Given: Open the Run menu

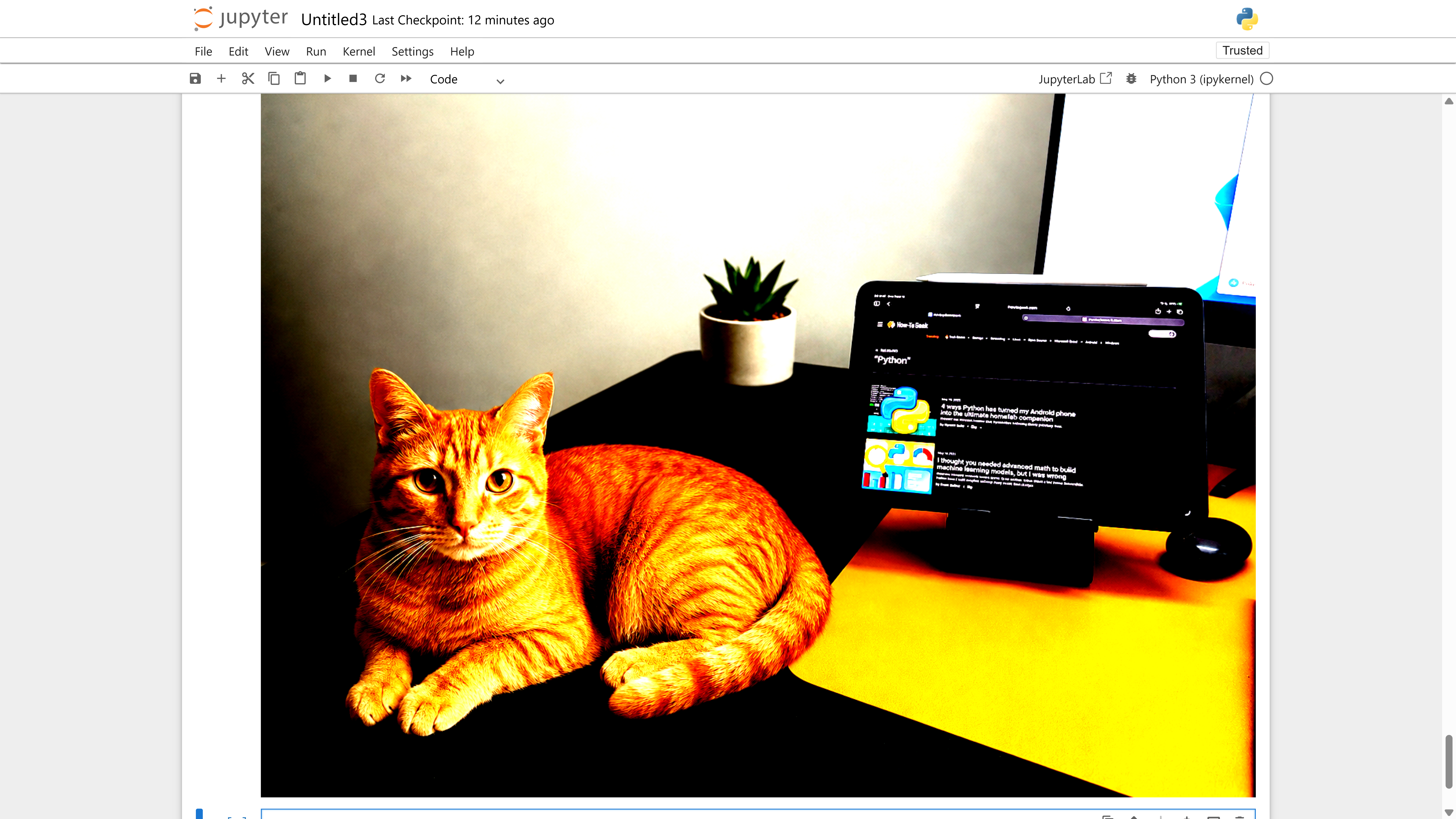Looking at the screenshot, I should point(316,51).
